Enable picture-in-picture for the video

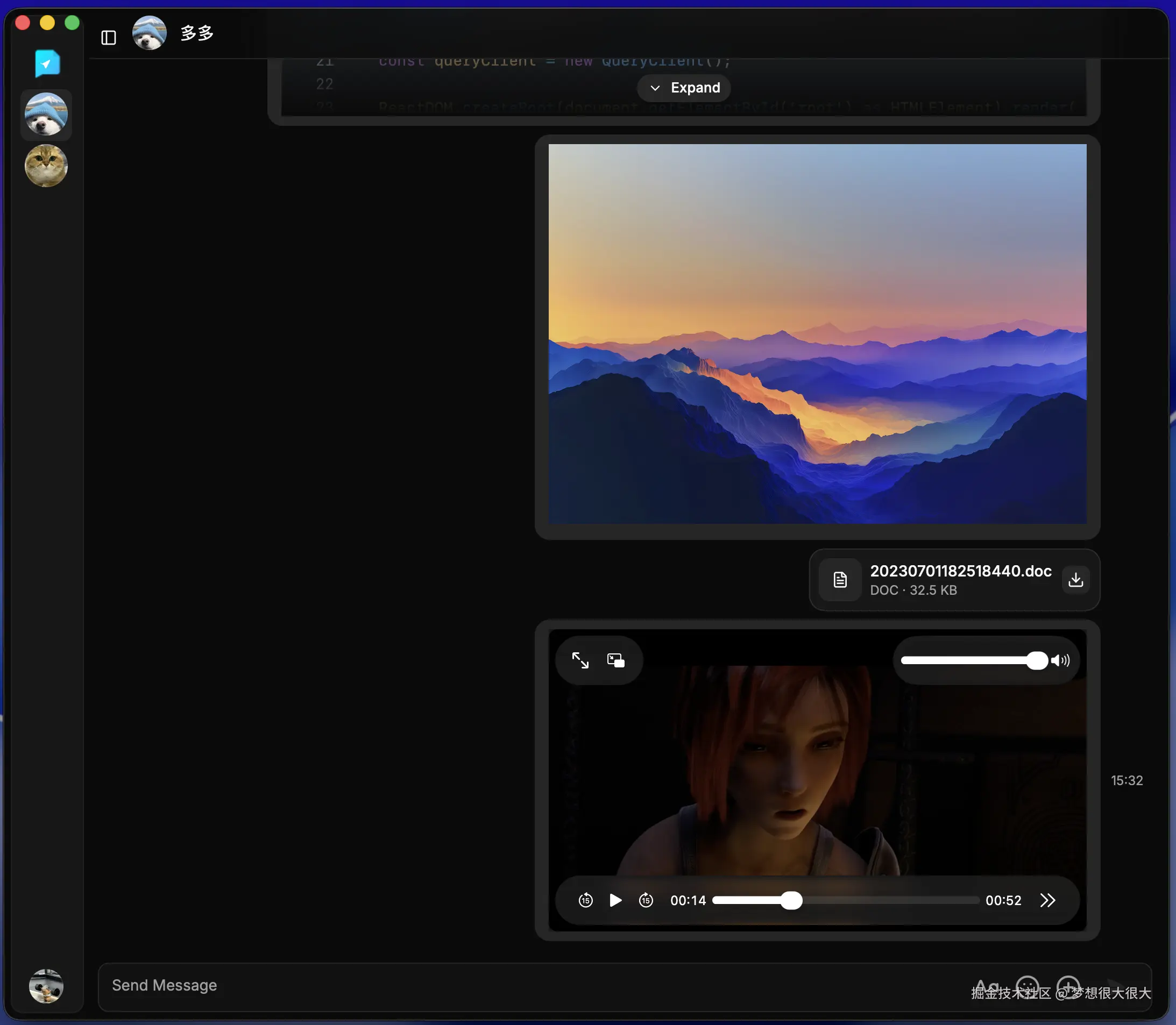click(616, 660)
